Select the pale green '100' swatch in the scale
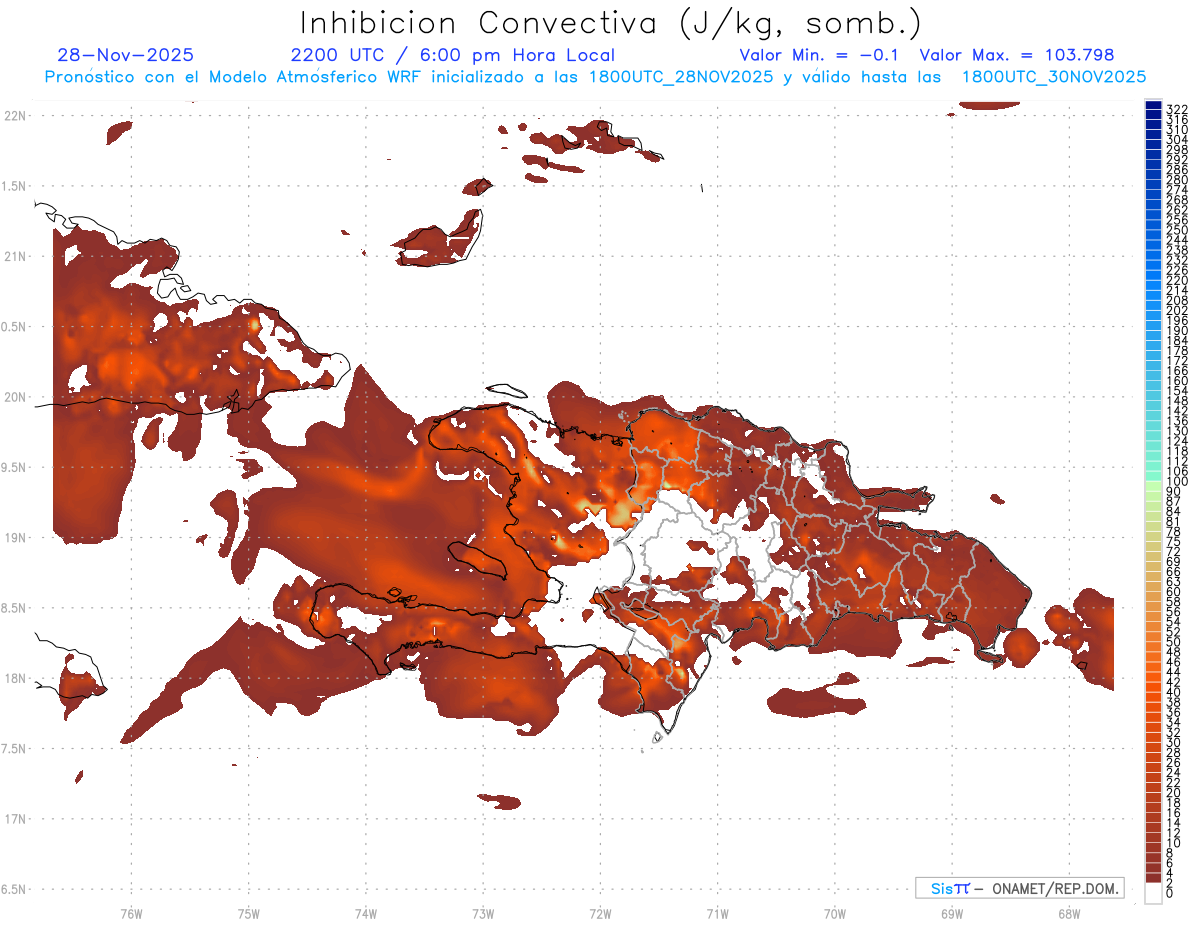1200x927 pixels. pyautogui.click(x=1153, y=484)
